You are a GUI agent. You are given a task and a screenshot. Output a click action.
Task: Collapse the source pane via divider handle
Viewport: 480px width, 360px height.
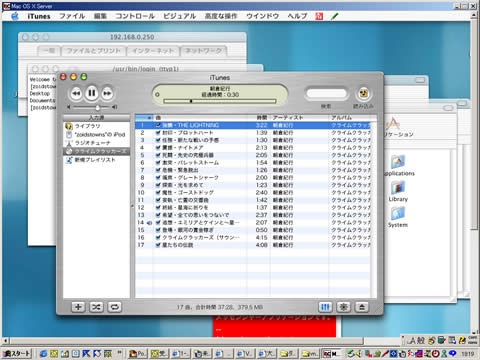coord(132,206)
